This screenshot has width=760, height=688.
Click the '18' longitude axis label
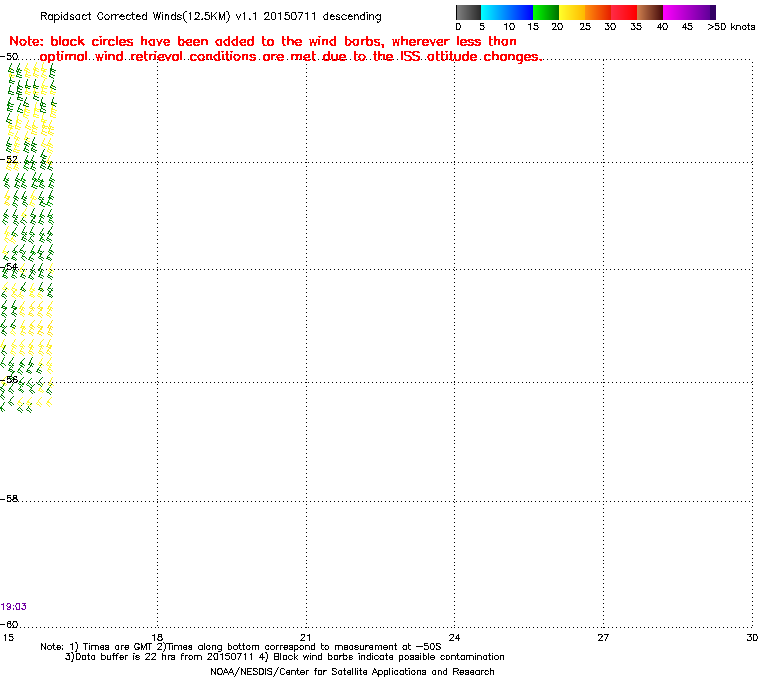click(x=157, y=638)
